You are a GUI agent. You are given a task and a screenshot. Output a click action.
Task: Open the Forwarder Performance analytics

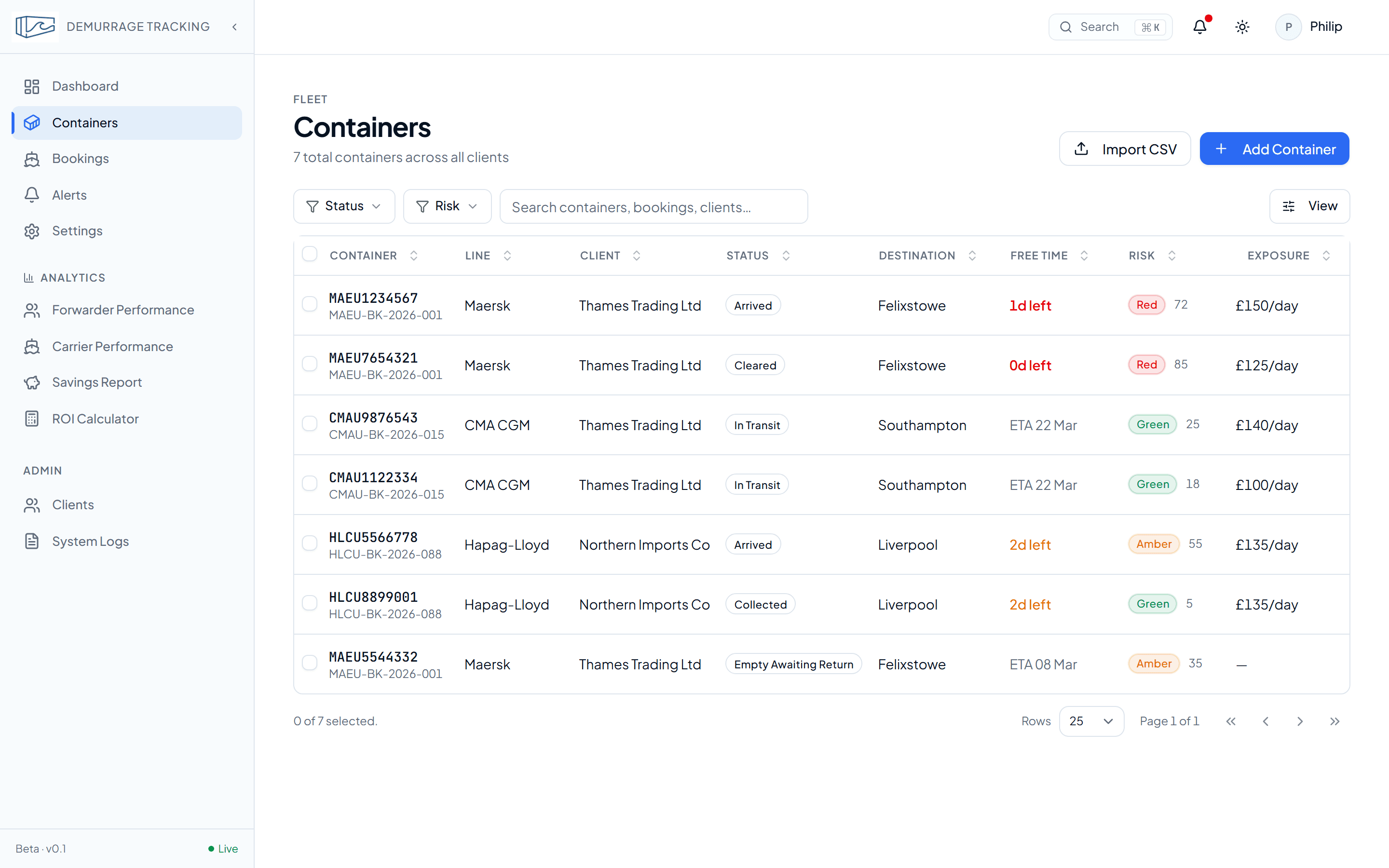123,310
